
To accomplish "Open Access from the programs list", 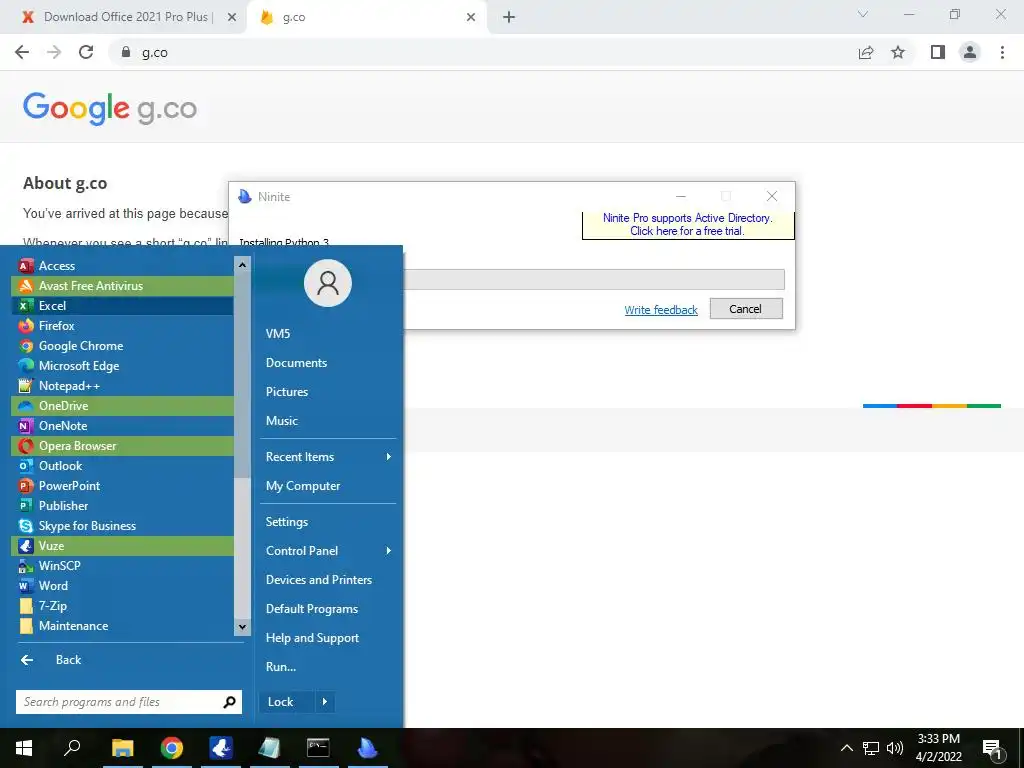I will [x=122, y=266].
